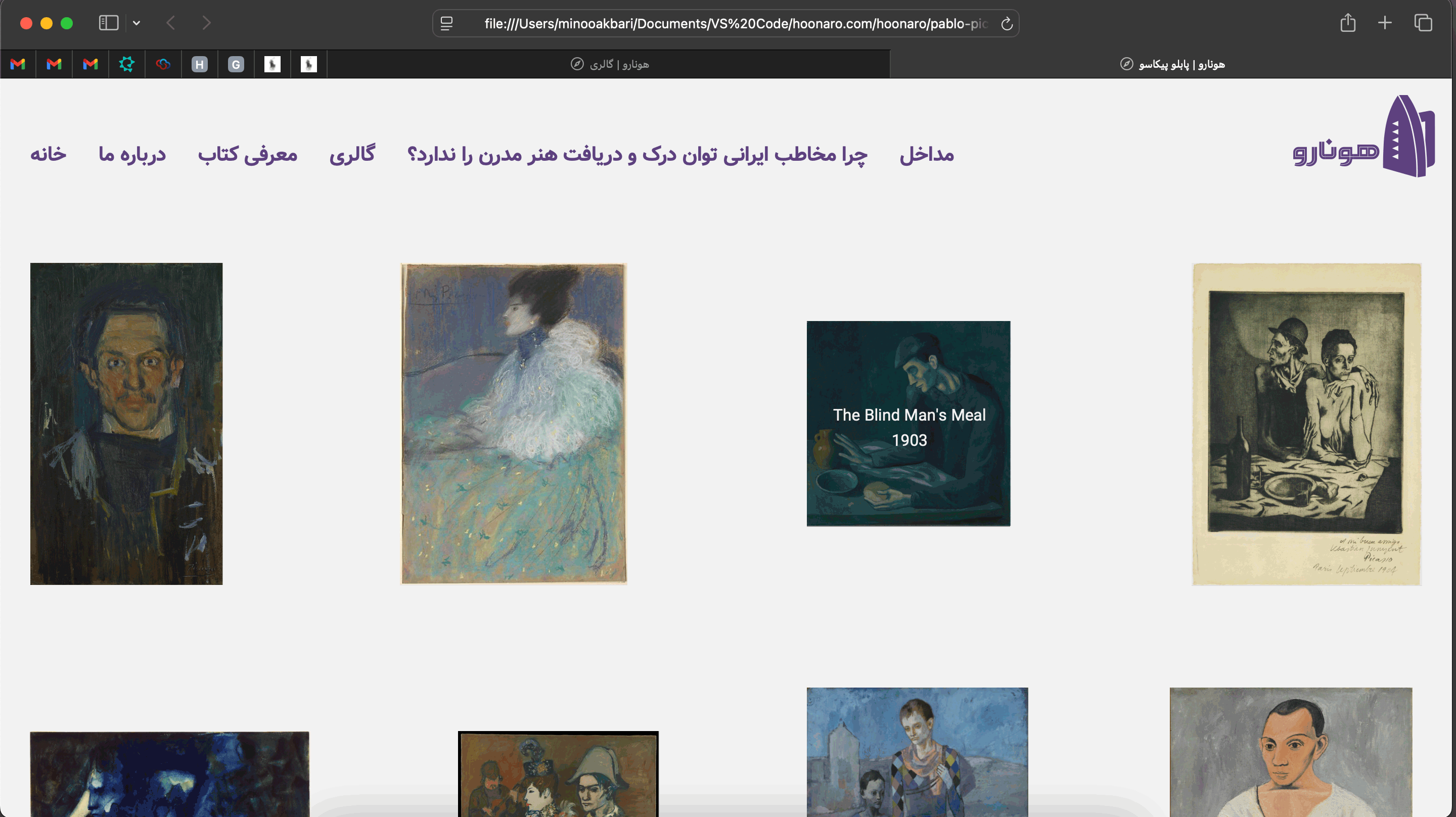Open the deep blue painting in bottom row
Screen dimensions: 1456x817
(x=169, y=774)
